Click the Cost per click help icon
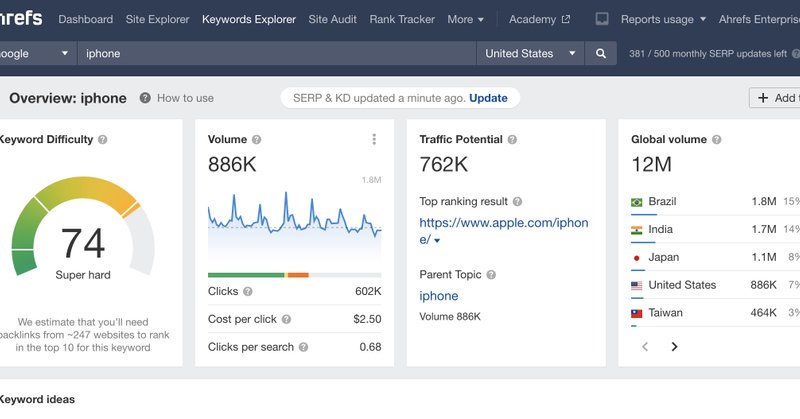The image size is (800, 419). point(286,319)
